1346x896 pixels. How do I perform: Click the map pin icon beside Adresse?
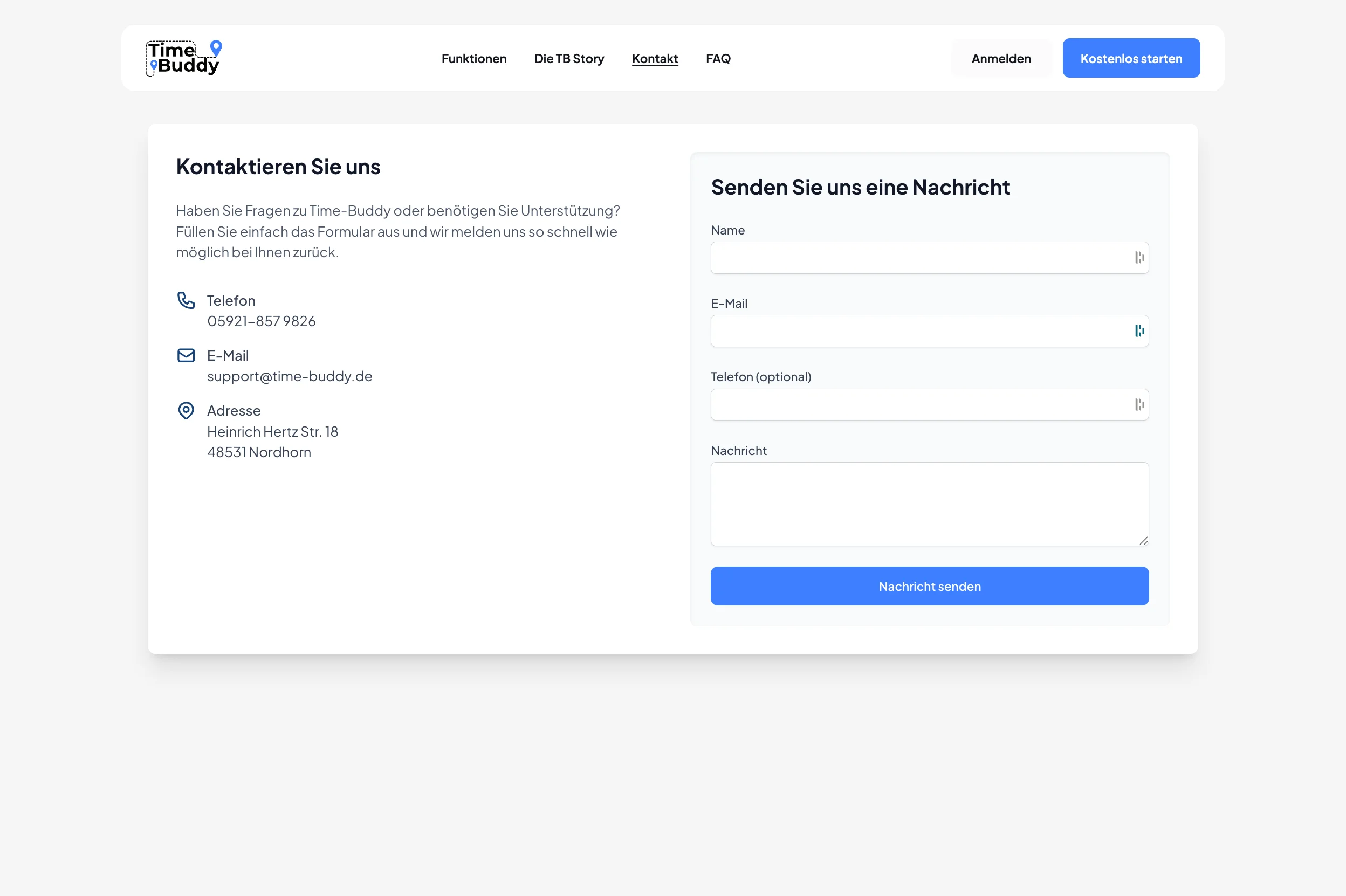186,410
